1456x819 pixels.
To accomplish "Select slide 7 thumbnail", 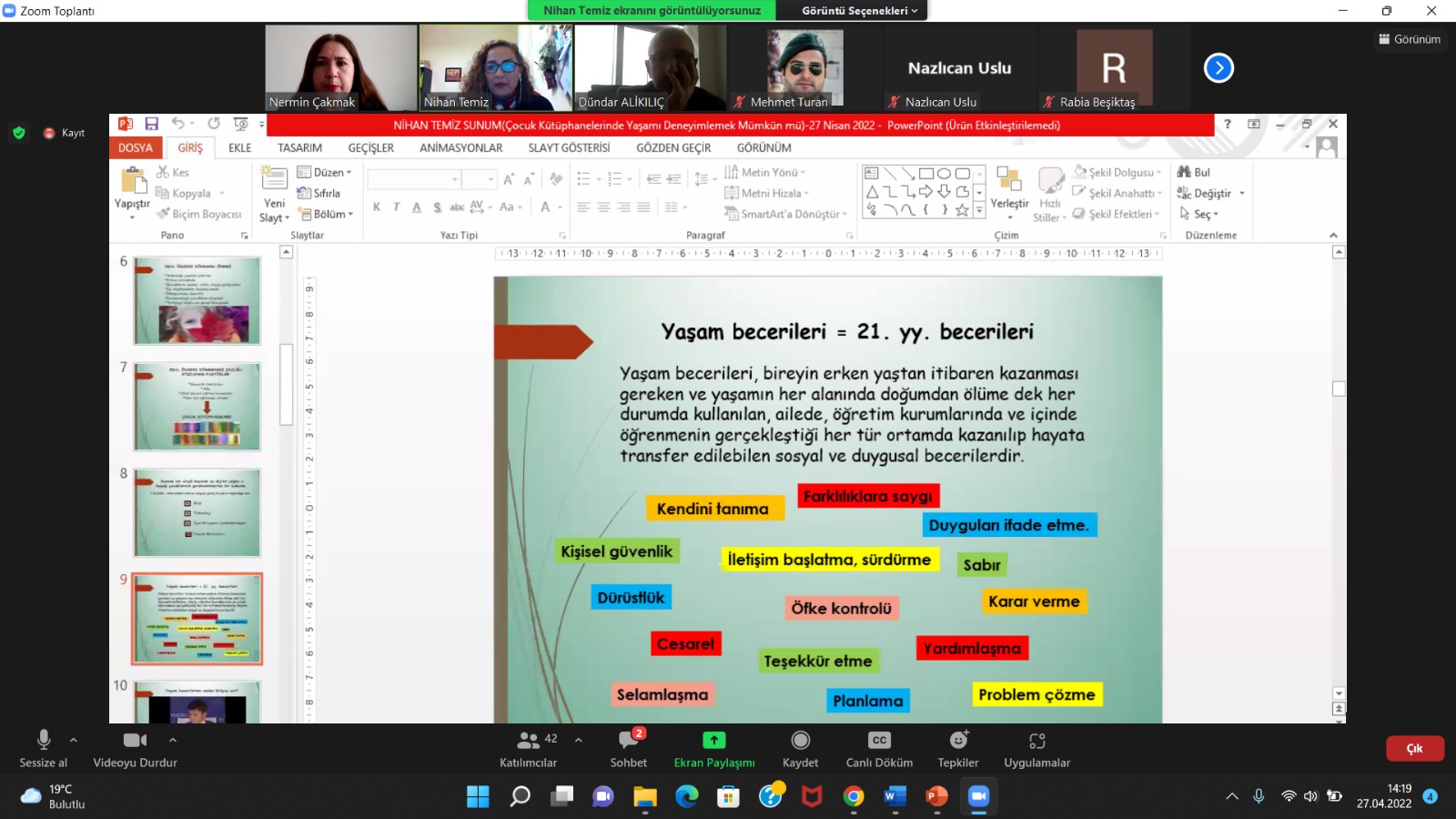I will (197, 407).
